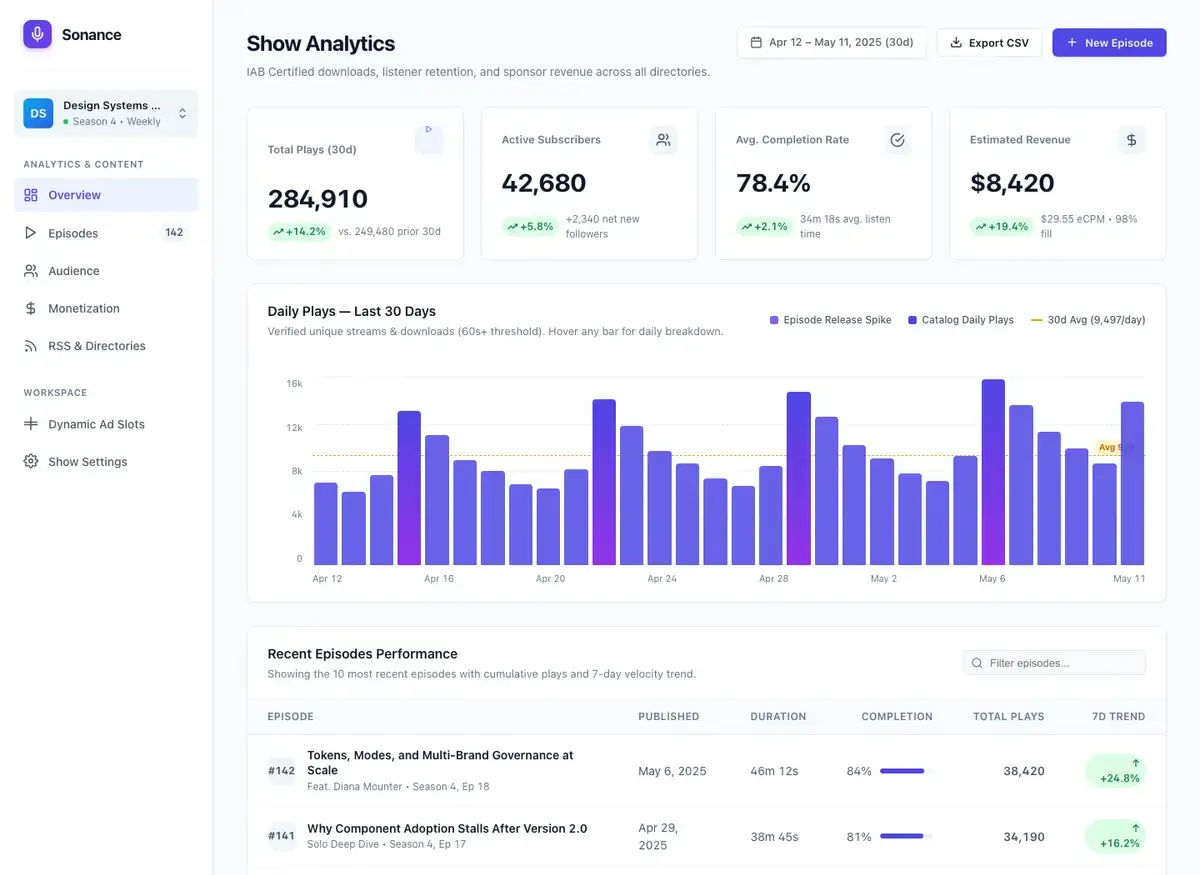Click the users icon on Active Subscribers card
The width and height of the screenshot is (1200, 875).
(663, 140)
